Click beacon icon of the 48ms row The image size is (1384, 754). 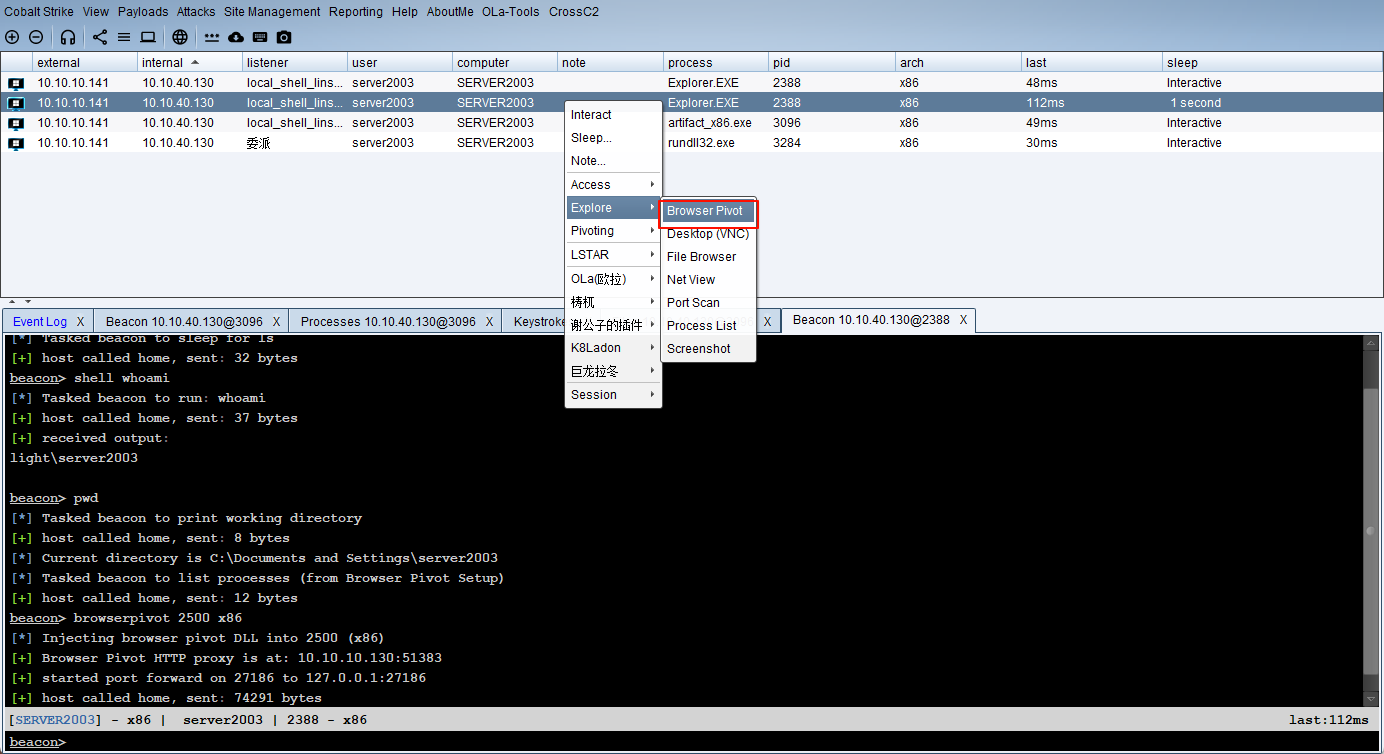pyautogui.click(x=16, y=83)
